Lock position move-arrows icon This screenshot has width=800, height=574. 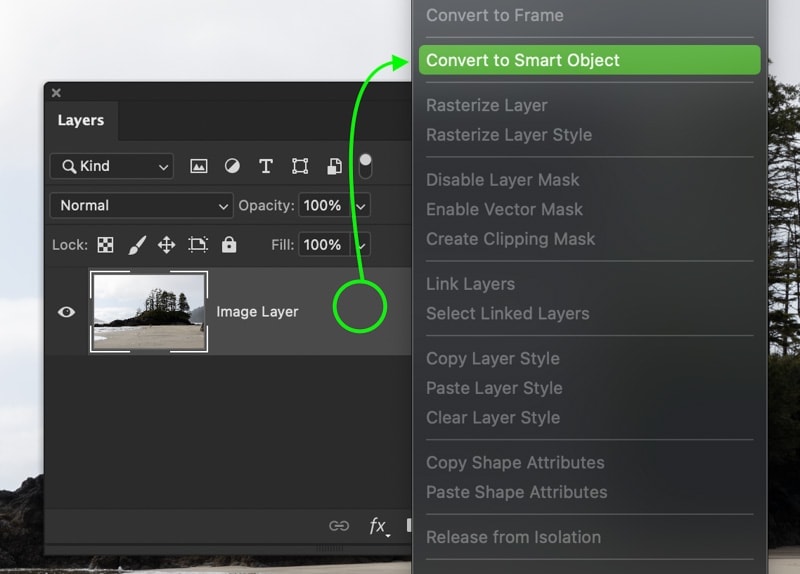[166, 245]
